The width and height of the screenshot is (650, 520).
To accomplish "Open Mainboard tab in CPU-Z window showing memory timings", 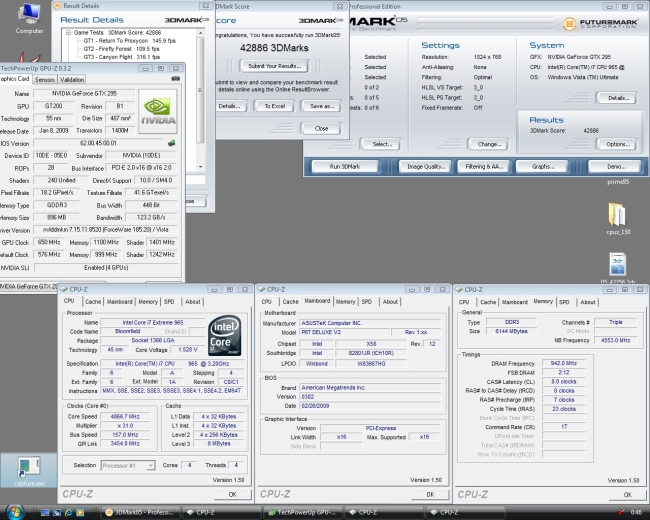I will tap(515, 302).
